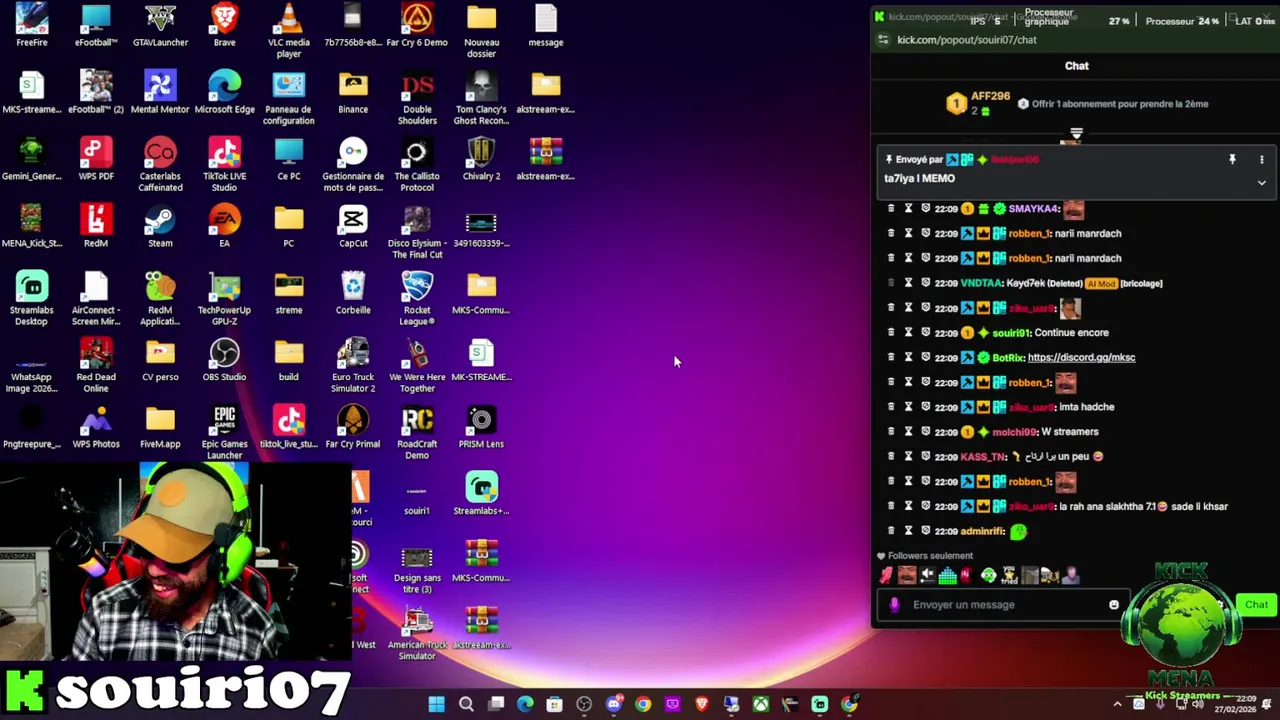Image resolution: width=1280 pixels, height=720 pixels.
Task: Click the PRISM Lens desktop shortcut
Action: pos(481,427)
